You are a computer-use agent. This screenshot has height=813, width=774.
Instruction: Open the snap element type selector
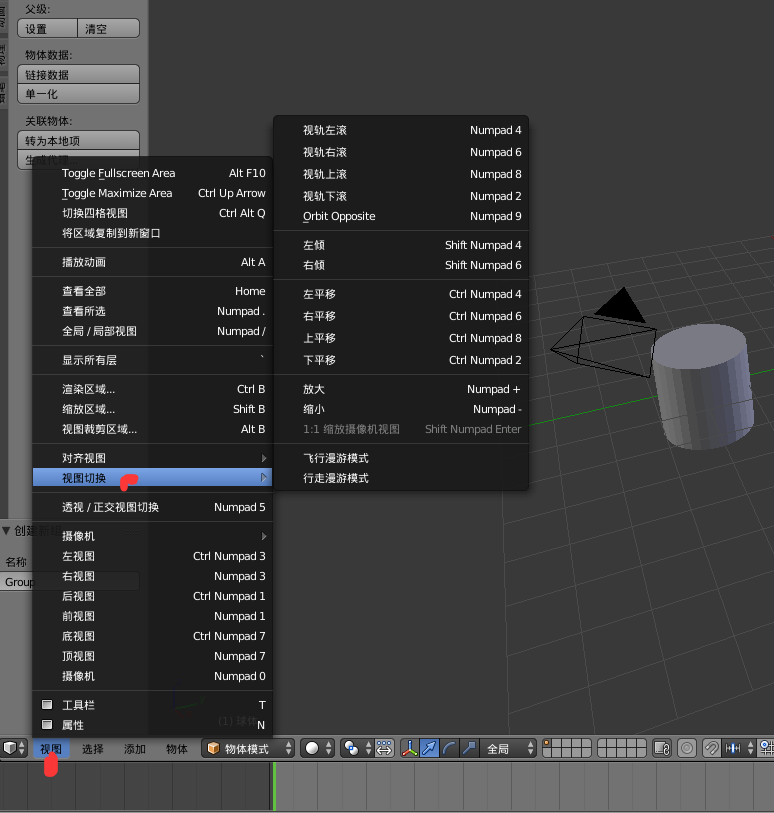pos(739,748)
